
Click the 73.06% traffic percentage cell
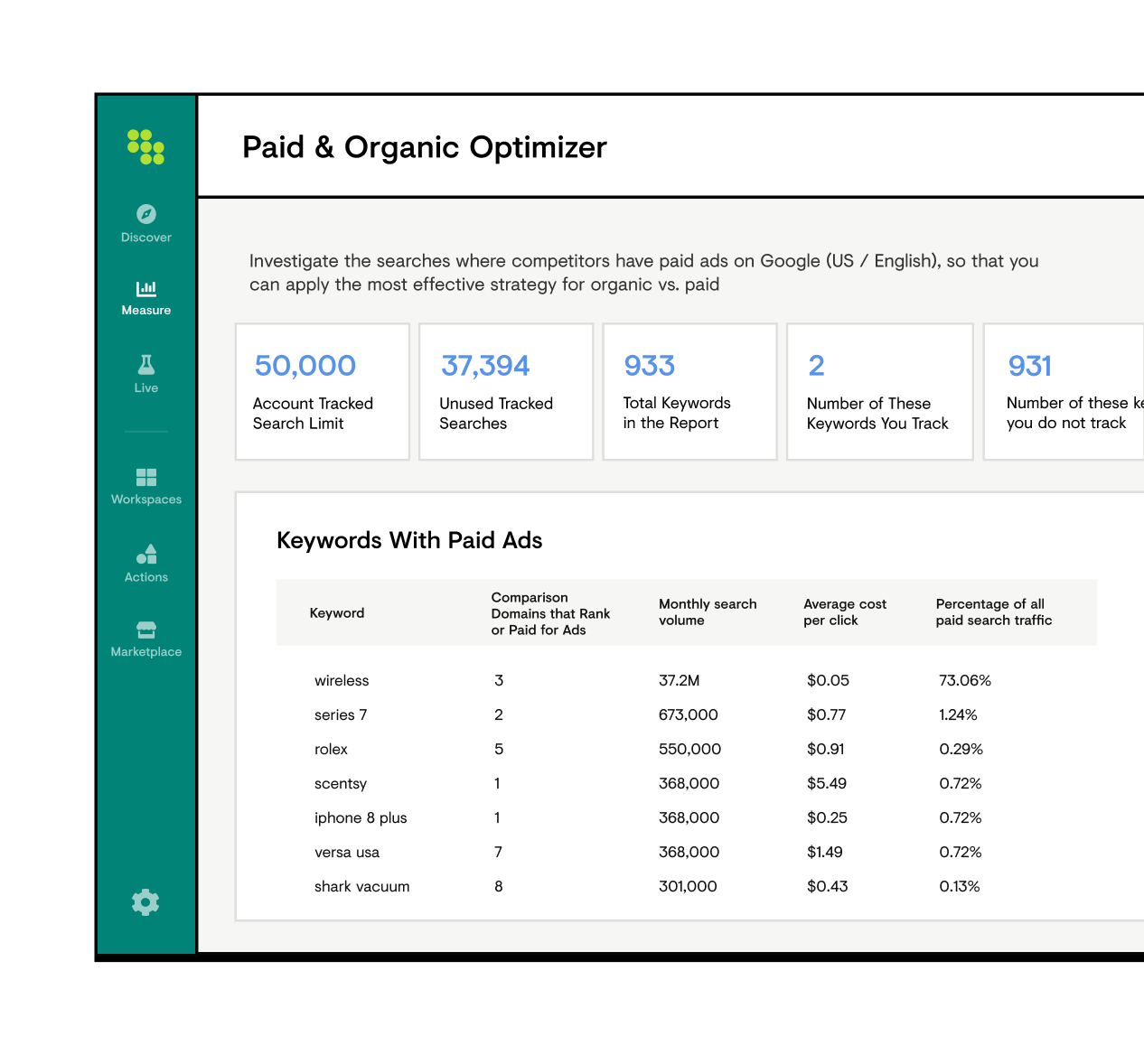965,680
